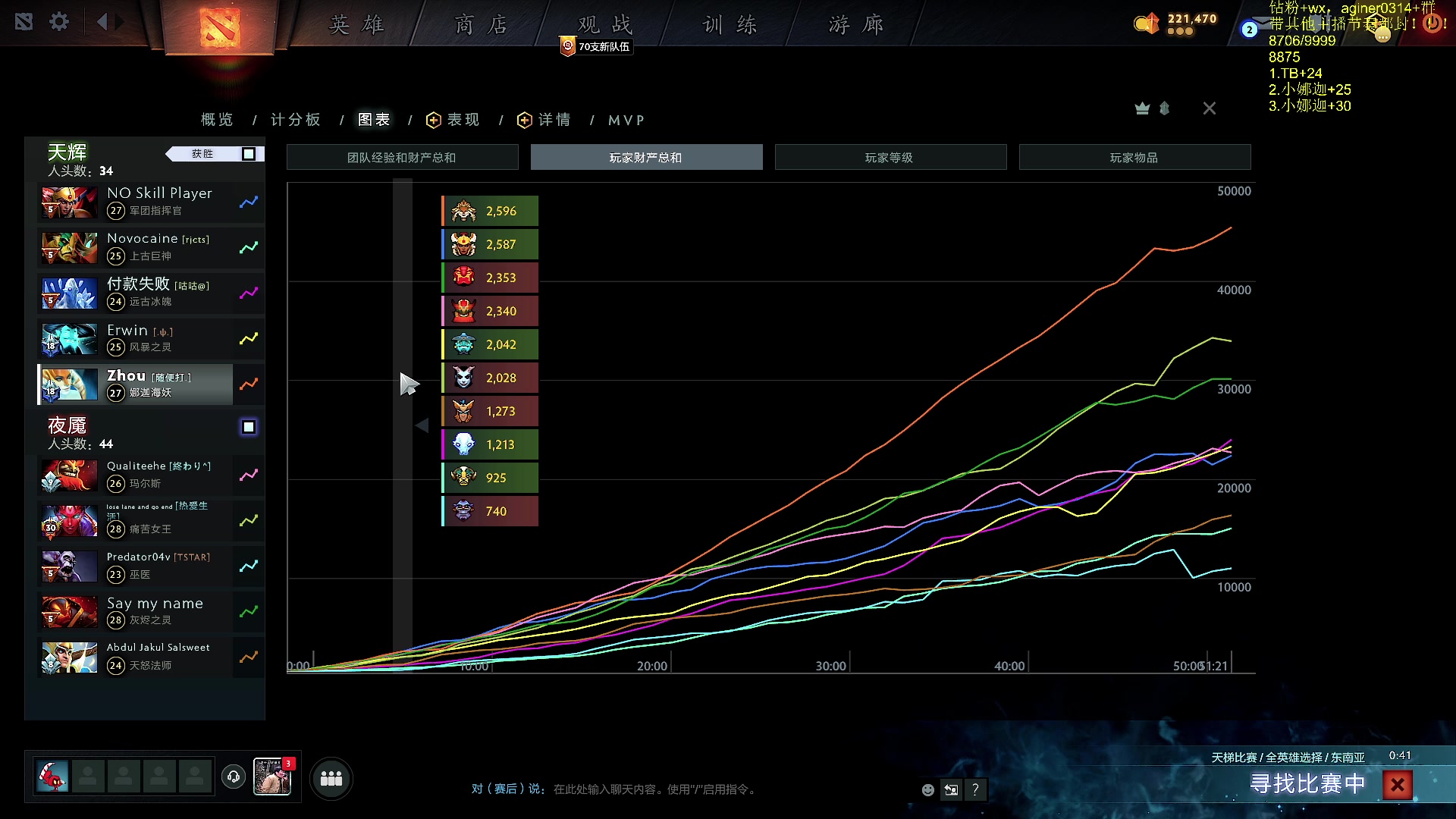
Task: Open the 图表 graphs tab
Action: click(374, 120)
